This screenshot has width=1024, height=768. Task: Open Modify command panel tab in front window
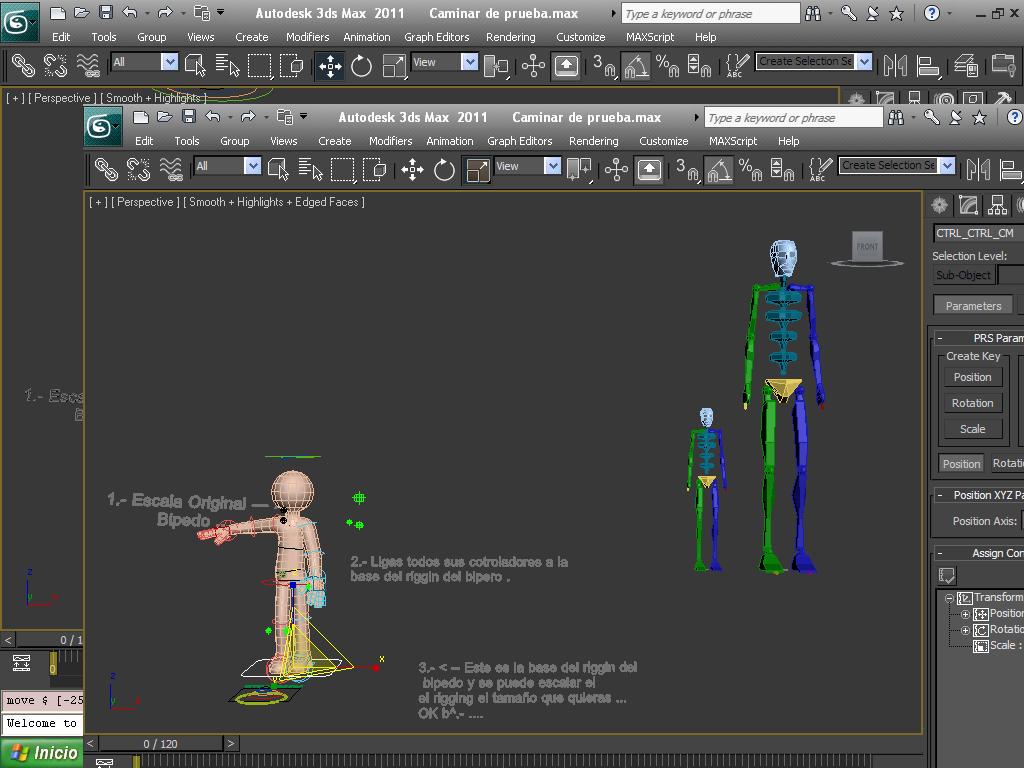(968, 205)
